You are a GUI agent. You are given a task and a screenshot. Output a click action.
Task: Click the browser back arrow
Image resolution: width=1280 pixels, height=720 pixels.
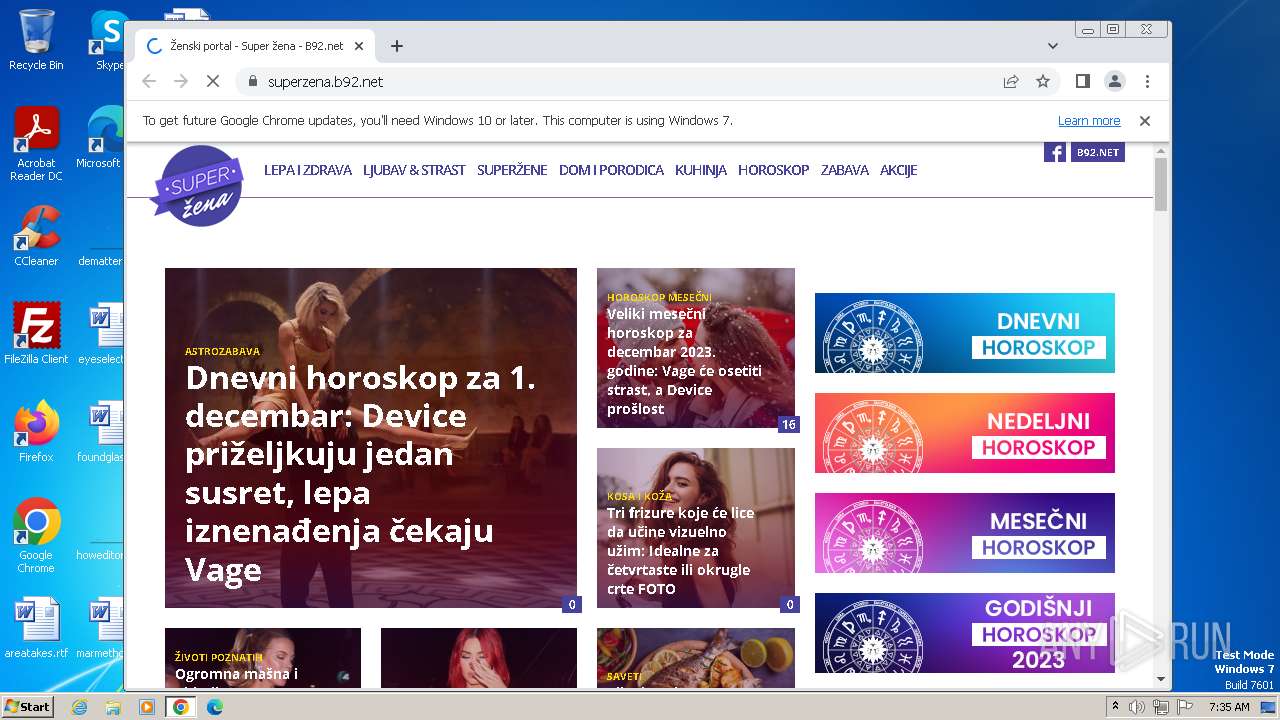pyautogui.click(x=149, y=81)
